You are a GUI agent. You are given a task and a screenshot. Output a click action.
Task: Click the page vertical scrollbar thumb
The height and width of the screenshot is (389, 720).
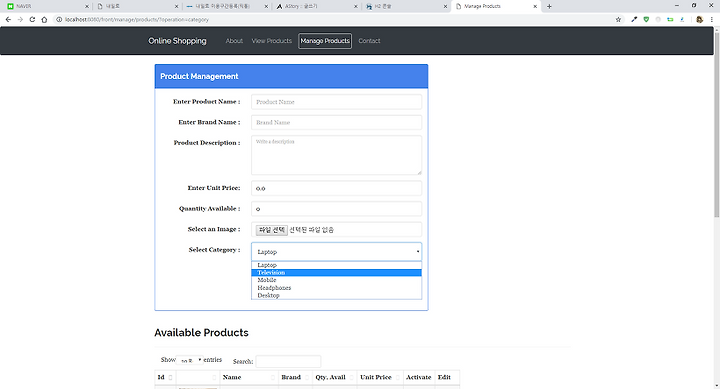pyautogui.click(x=716, y=124)
